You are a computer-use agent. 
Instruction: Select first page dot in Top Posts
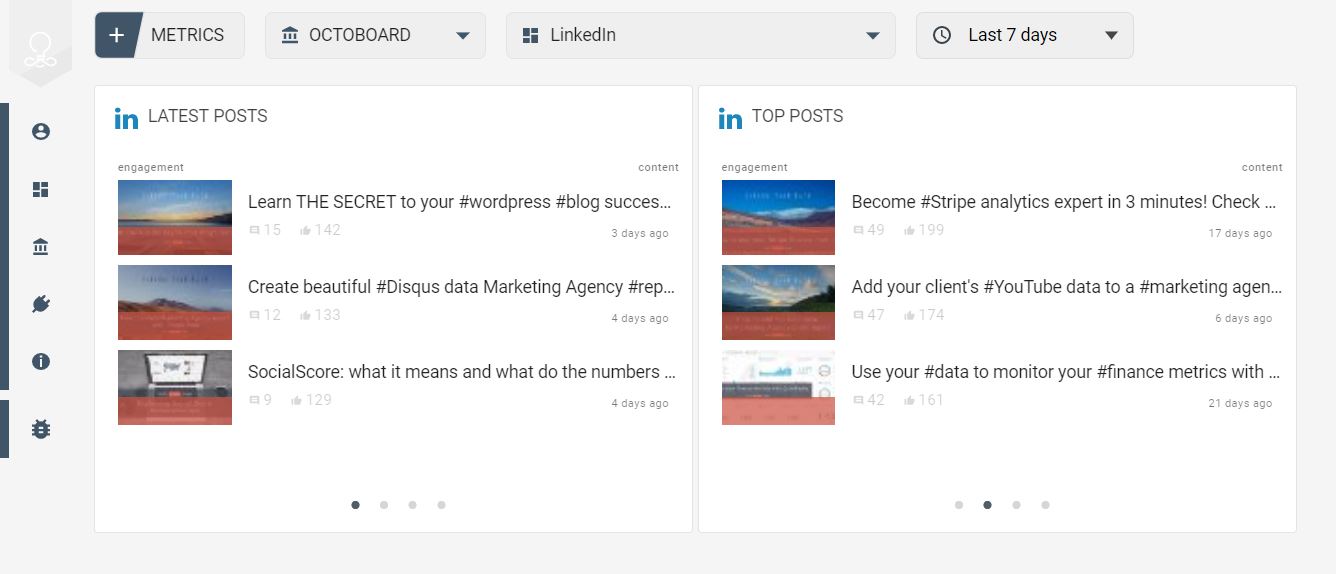959,505
